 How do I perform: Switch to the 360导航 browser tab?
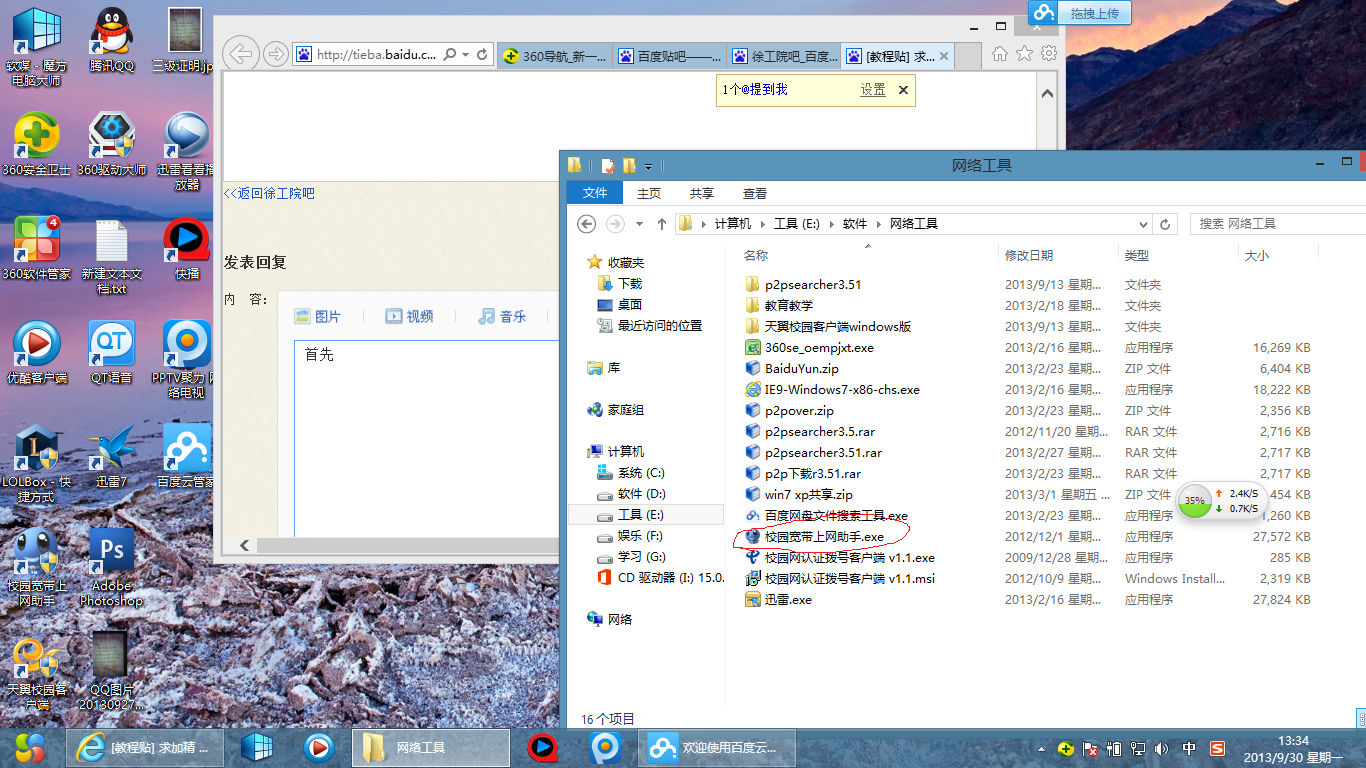point(555,56)
